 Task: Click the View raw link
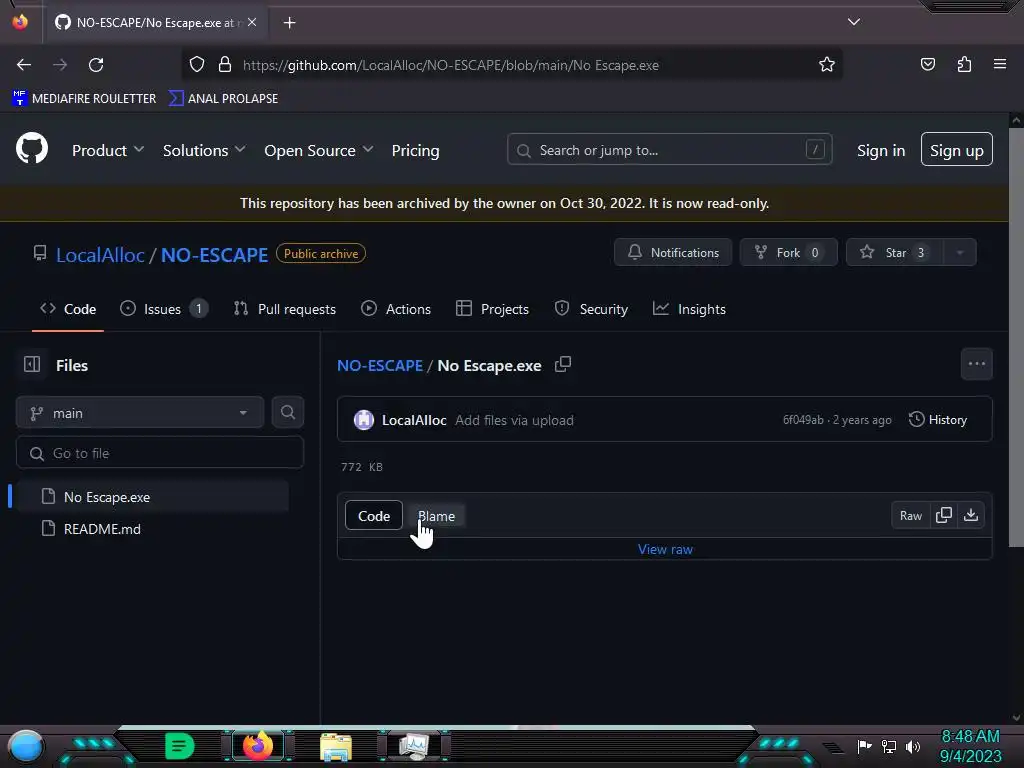tap(665, 549)
